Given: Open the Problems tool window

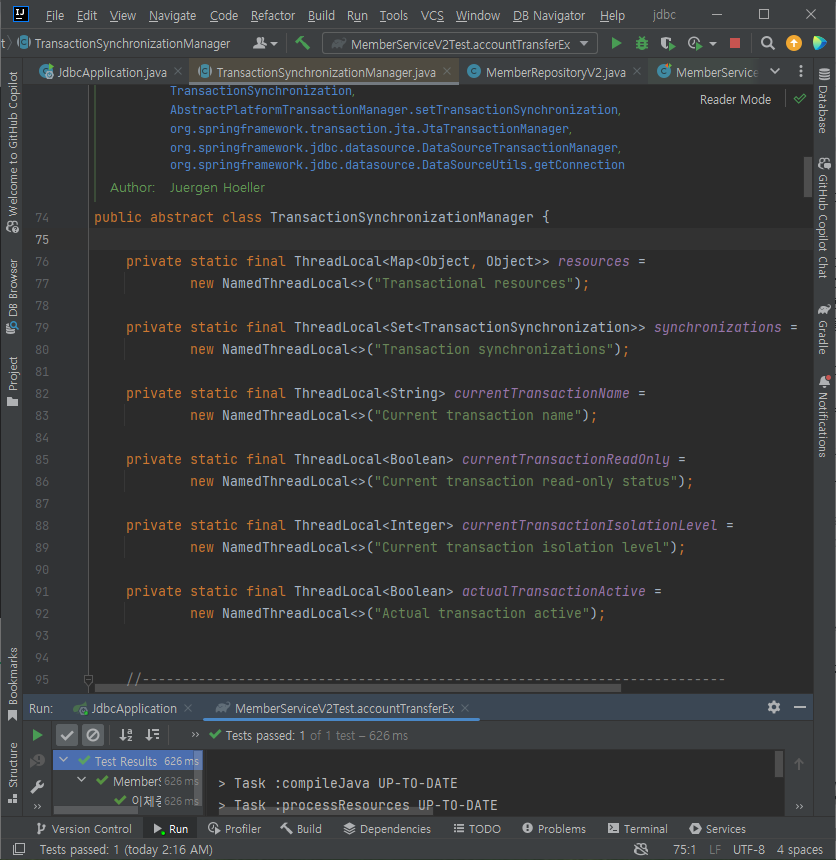Looking at the screenshot, I should point(553,829).
